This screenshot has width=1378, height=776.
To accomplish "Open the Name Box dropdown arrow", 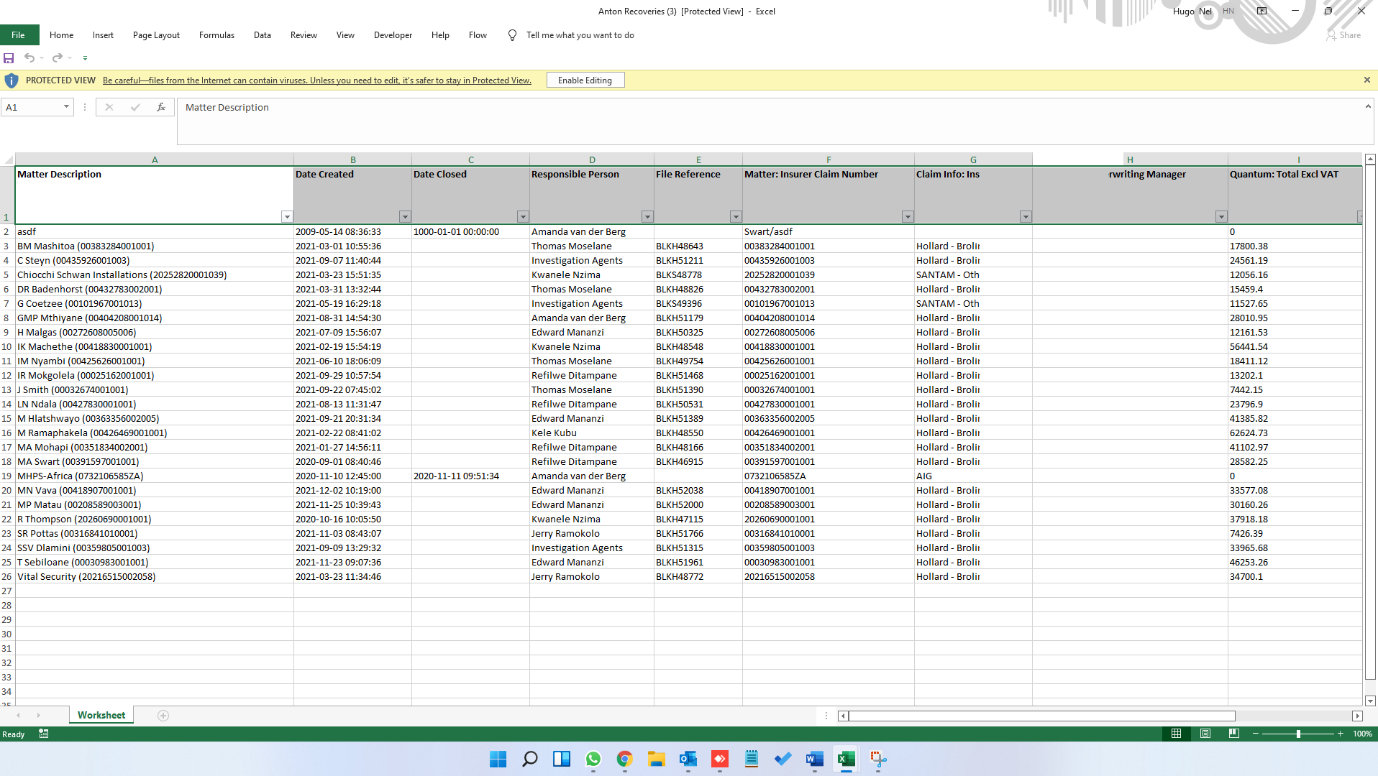I will point(66,107).
